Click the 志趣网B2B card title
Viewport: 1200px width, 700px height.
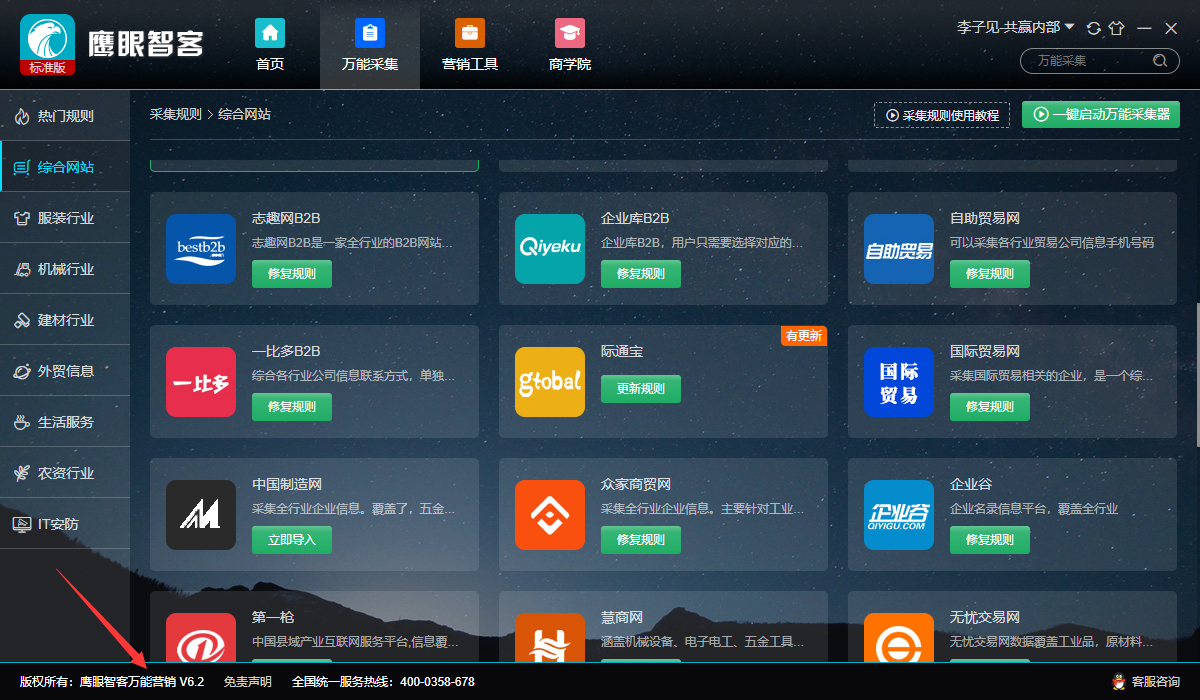[x=286, y=219]
